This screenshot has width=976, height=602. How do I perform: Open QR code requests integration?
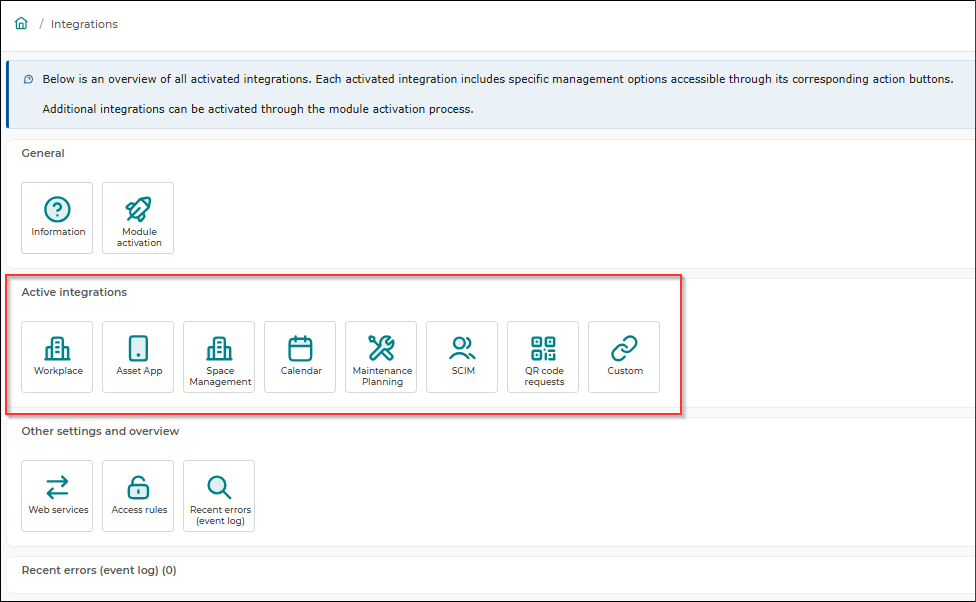[x=543, y=357]
